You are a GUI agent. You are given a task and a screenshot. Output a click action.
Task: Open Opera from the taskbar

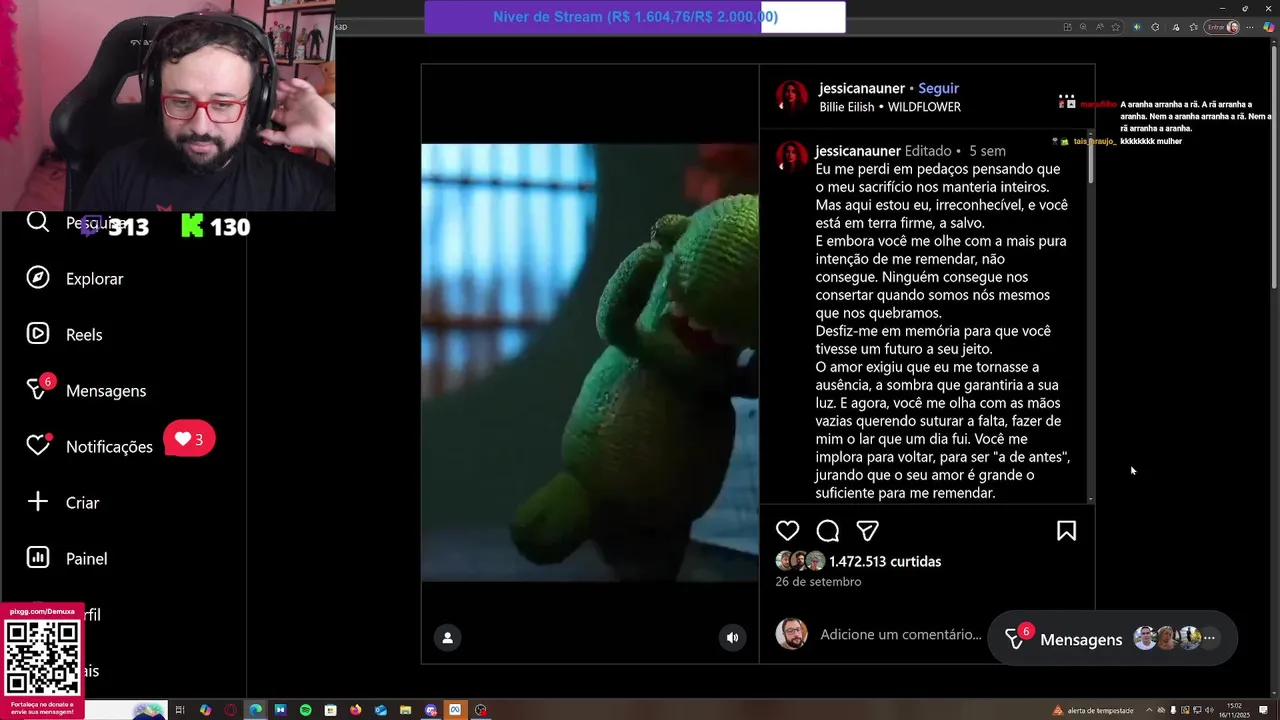tap(231, 710)
